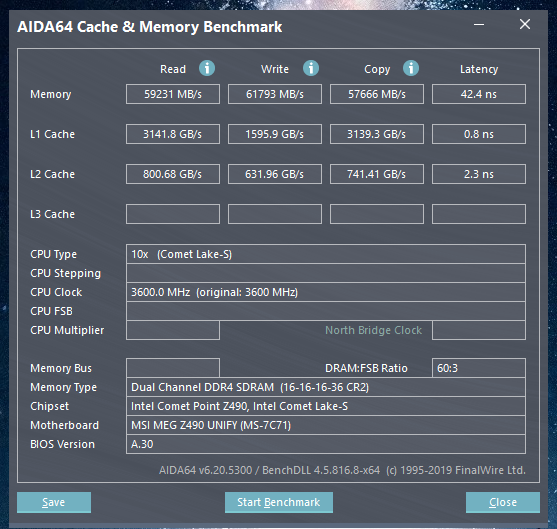Viewport: 557px width, 529px height.
Task: Click the empty L3 Cache Write field
Action: [275, 214]
